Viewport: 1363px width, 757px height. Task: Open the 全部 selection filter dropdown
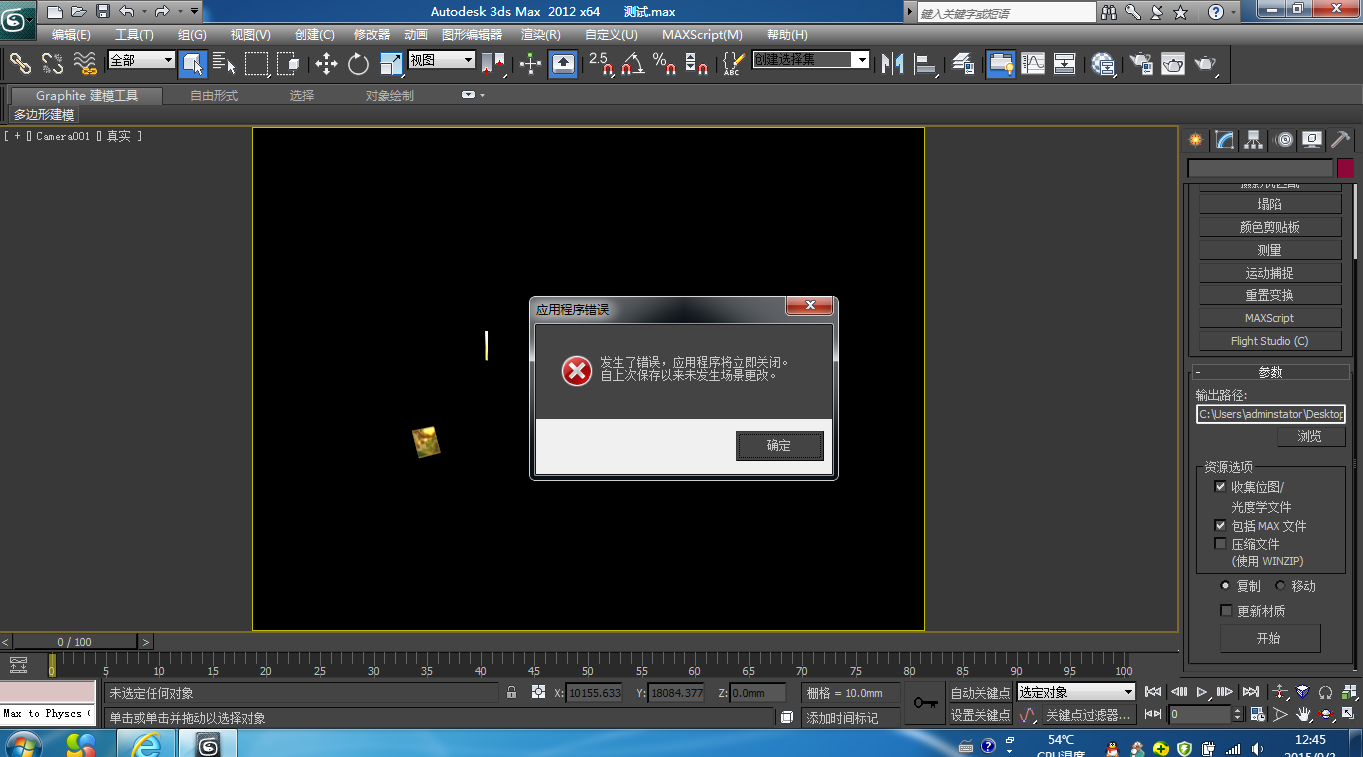pyautogui.click(x=141, y=60)
